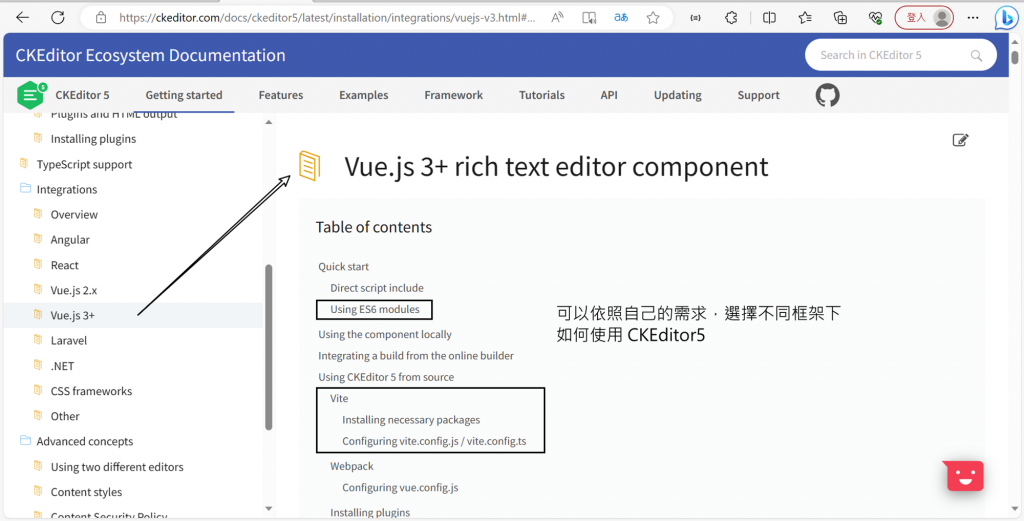Select Vue.js 3+ in sidebar

click(x=72, y=315)
